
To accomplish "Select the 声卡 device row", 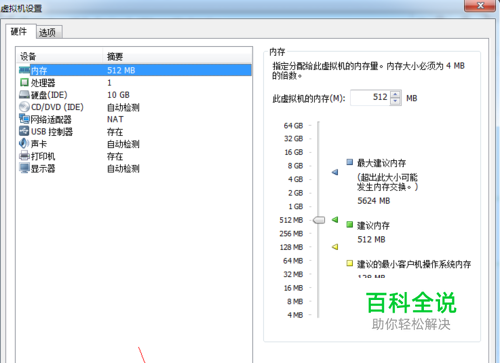I will [135, 144].
